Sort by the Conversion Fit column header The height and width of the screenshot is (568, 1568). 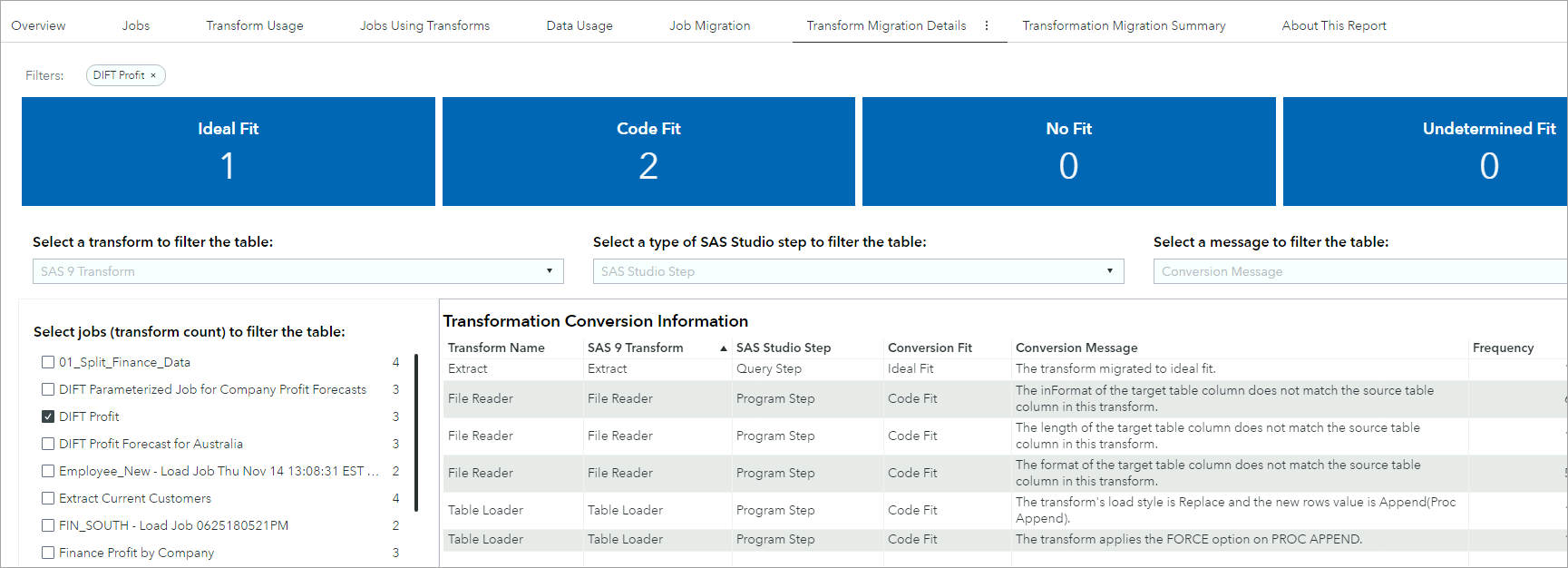tap(930, 348)
